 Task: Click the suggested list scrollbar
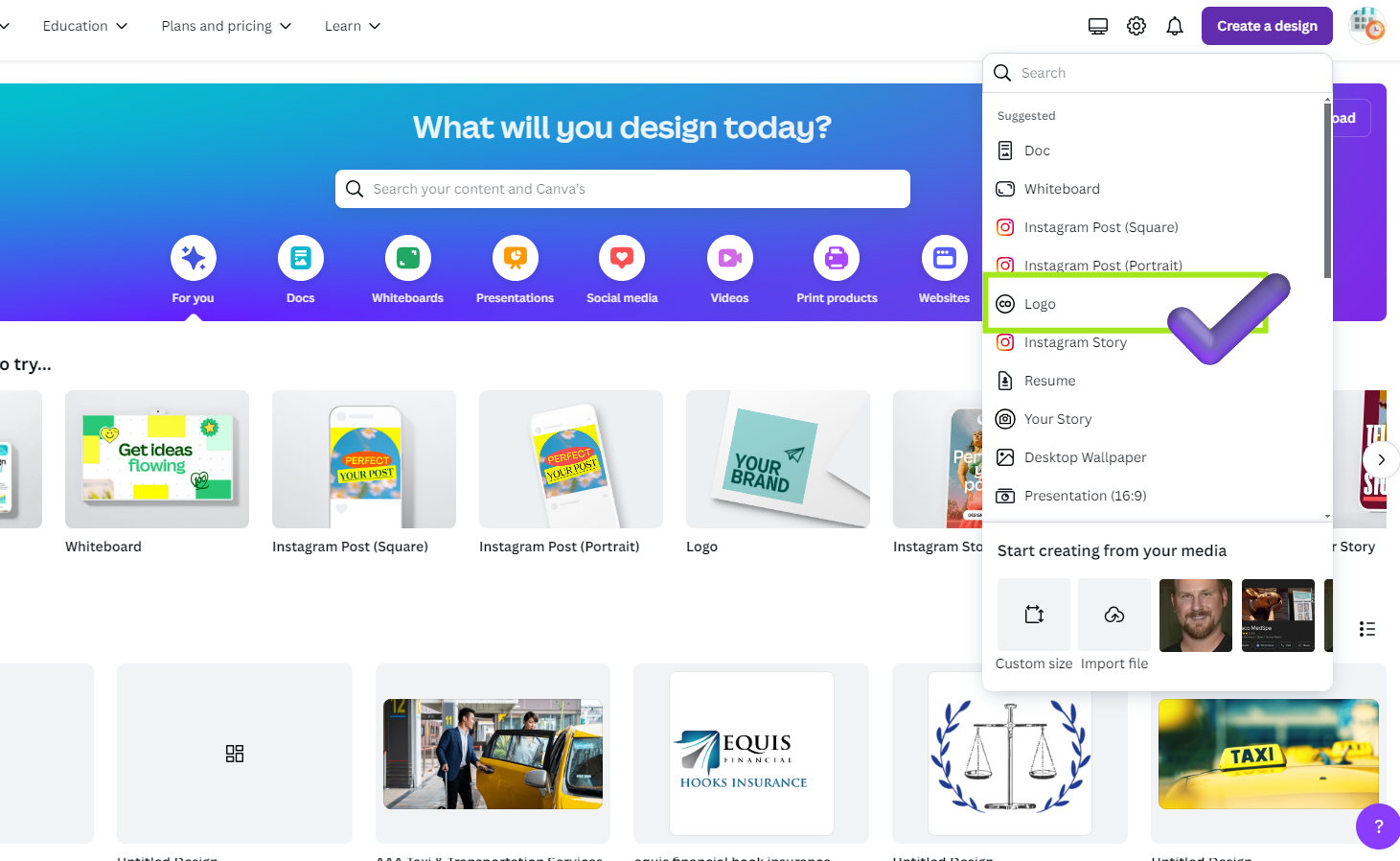(x=1327, y=190)
